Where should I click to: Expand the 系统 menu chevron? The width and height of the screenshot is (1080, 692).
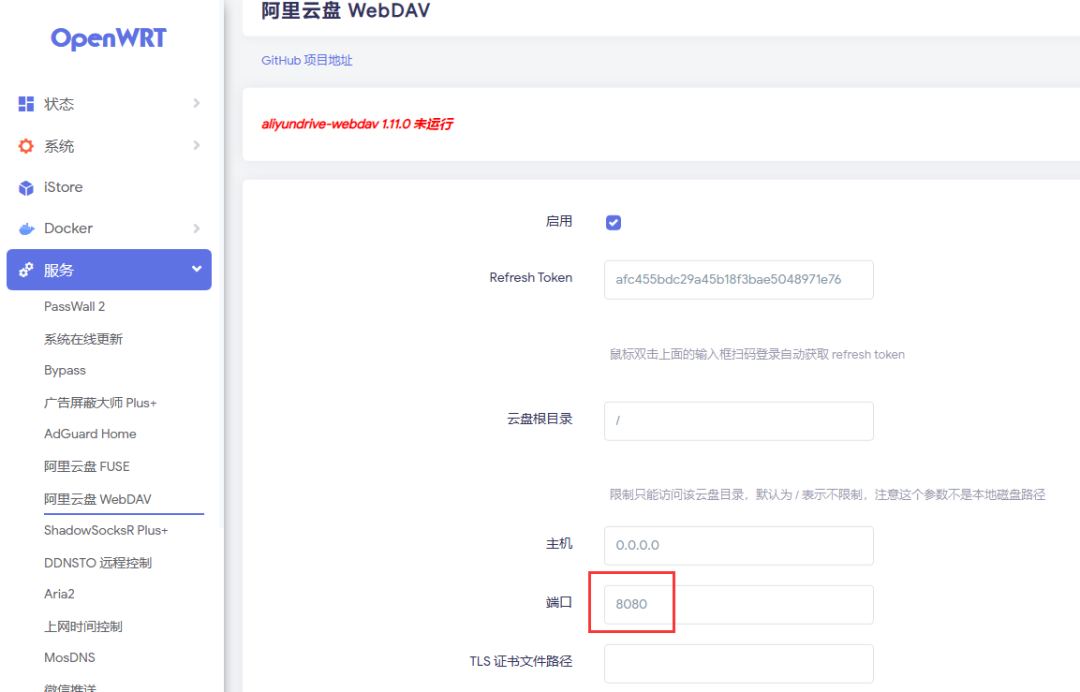tap(196, 145)
